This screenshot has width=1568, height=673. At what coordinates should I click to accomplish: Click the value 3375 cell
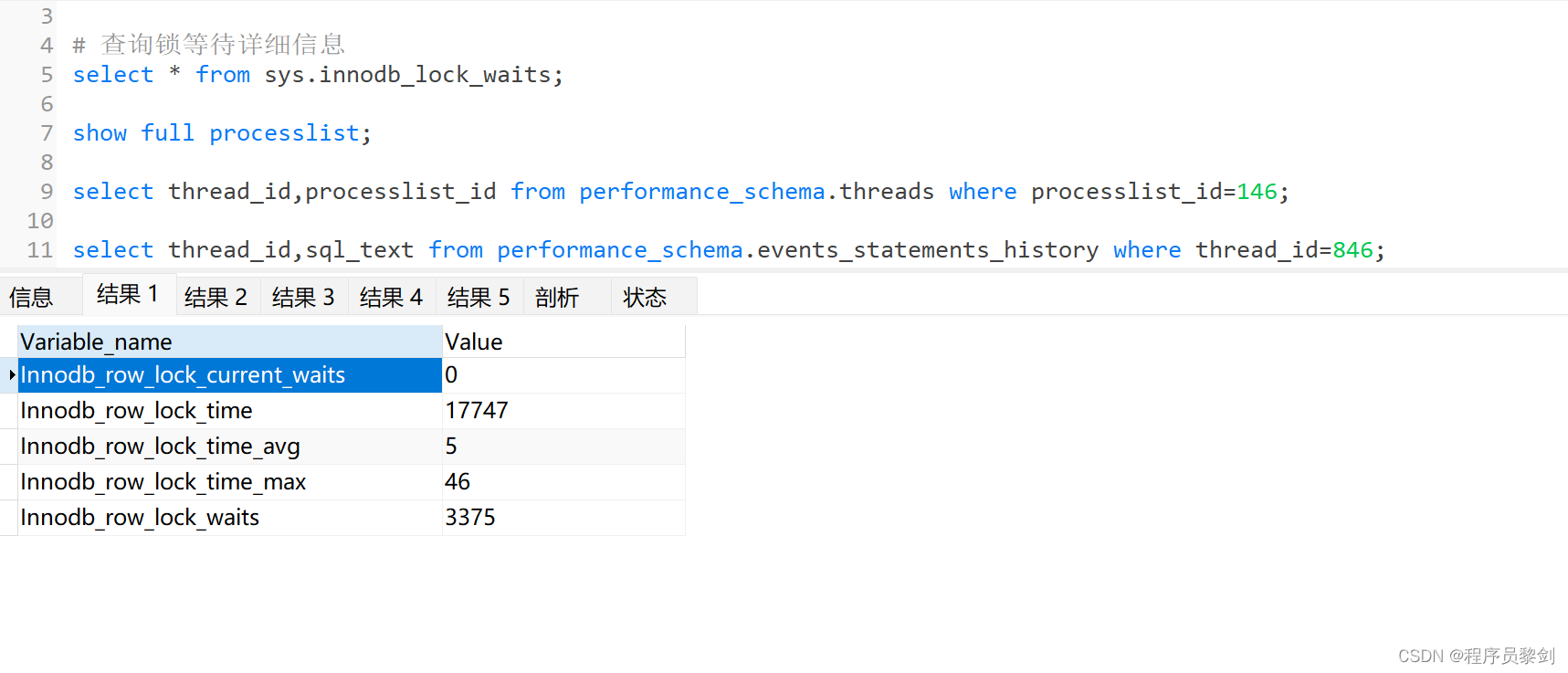(563, 518)
